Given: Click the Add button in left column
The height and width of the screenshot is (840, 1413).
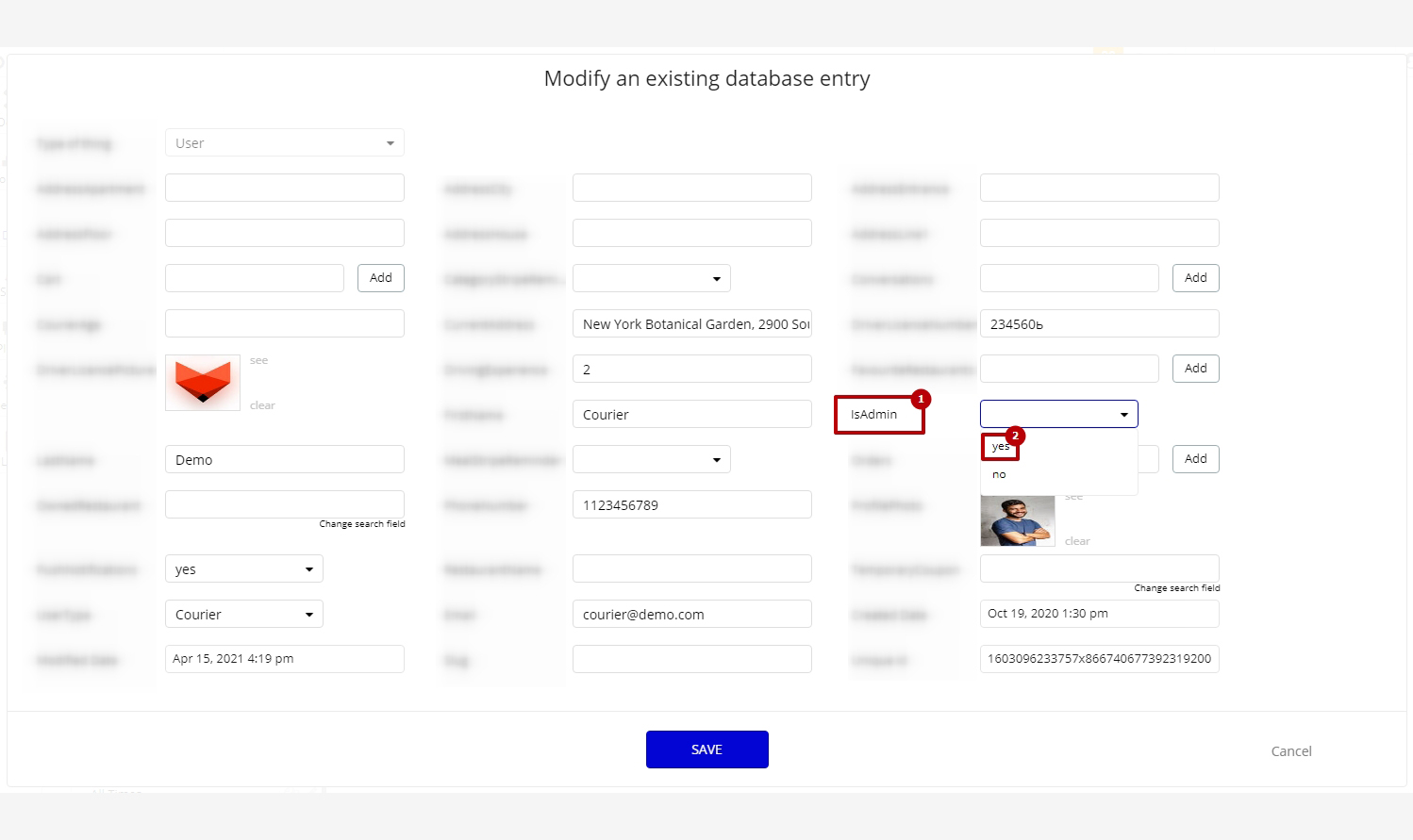Looking at the screenshot, I should 380,278.
